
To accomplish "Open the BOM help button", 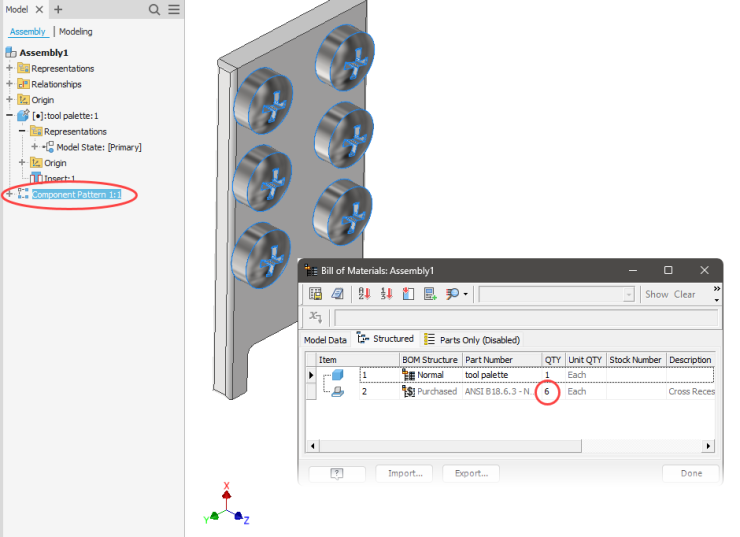I will pos(337,473).
